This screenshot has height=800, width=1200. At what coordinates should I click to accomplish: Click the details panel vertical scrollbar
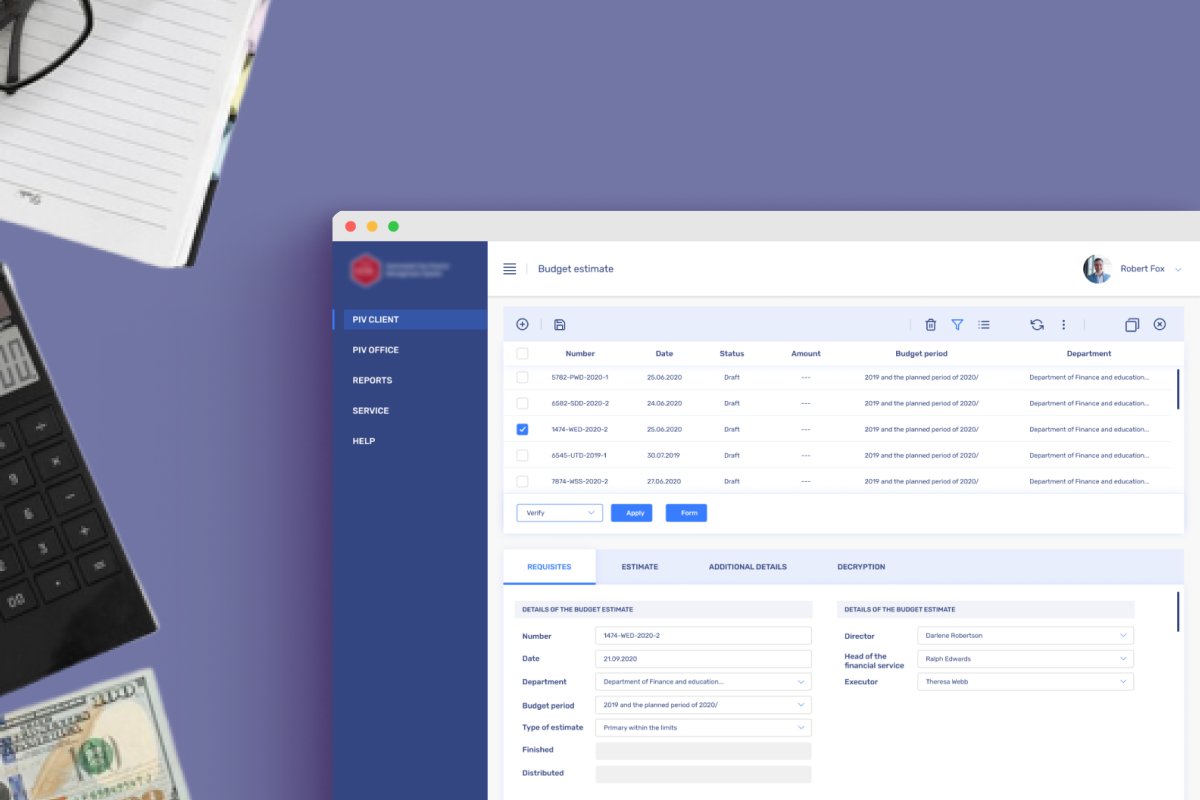1178,612
